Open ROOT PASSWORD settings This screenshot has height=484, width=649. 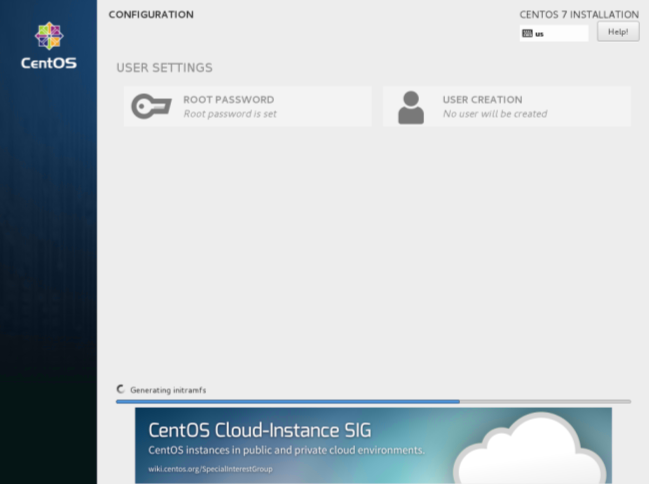(x=248, y=106)
